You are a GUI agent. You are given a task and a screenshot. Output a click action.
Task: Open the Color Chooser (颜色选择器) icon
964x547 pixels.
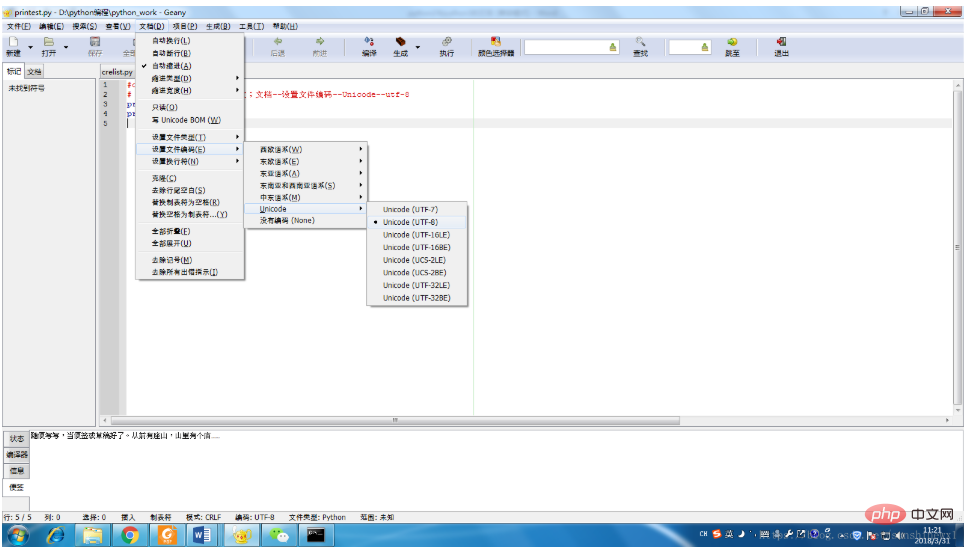point(496,41)
